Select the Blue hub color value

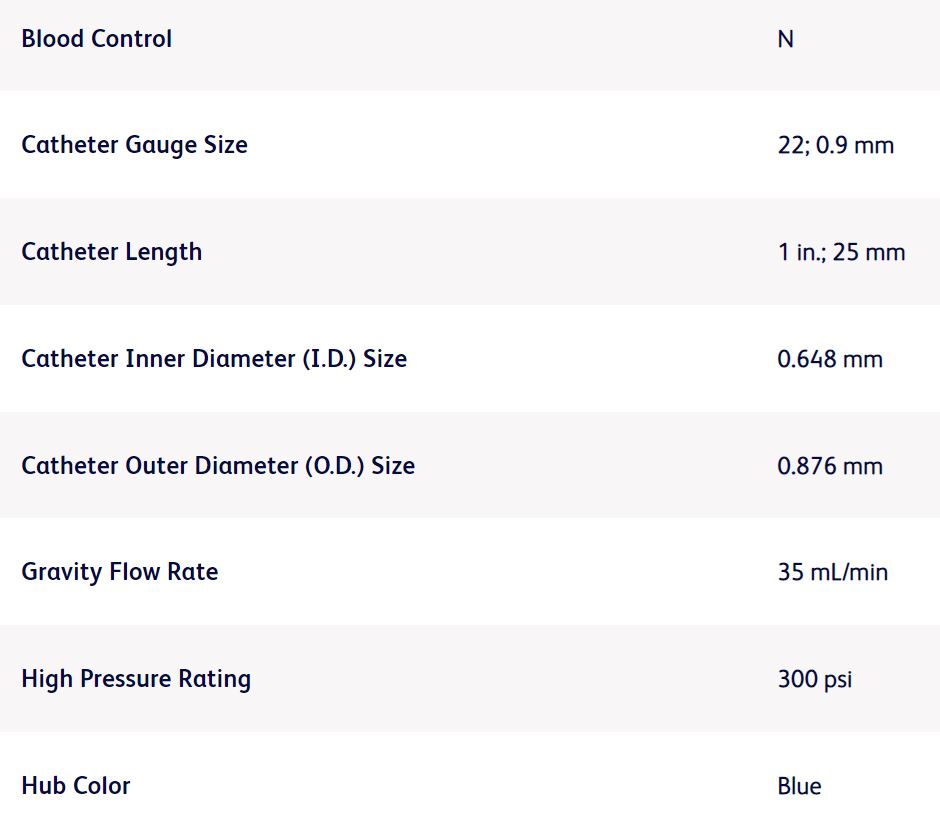tap(799, 786)
